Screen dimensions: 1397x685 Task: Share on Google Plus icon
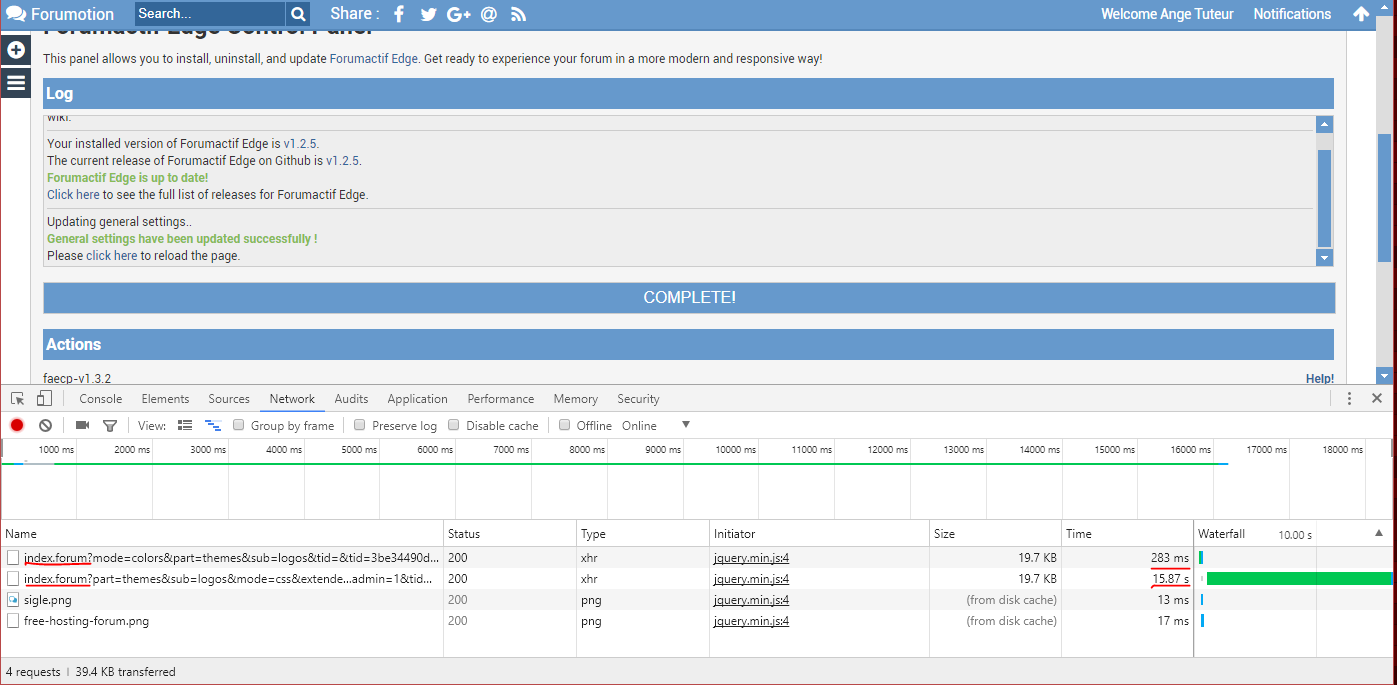pos(459,14)
